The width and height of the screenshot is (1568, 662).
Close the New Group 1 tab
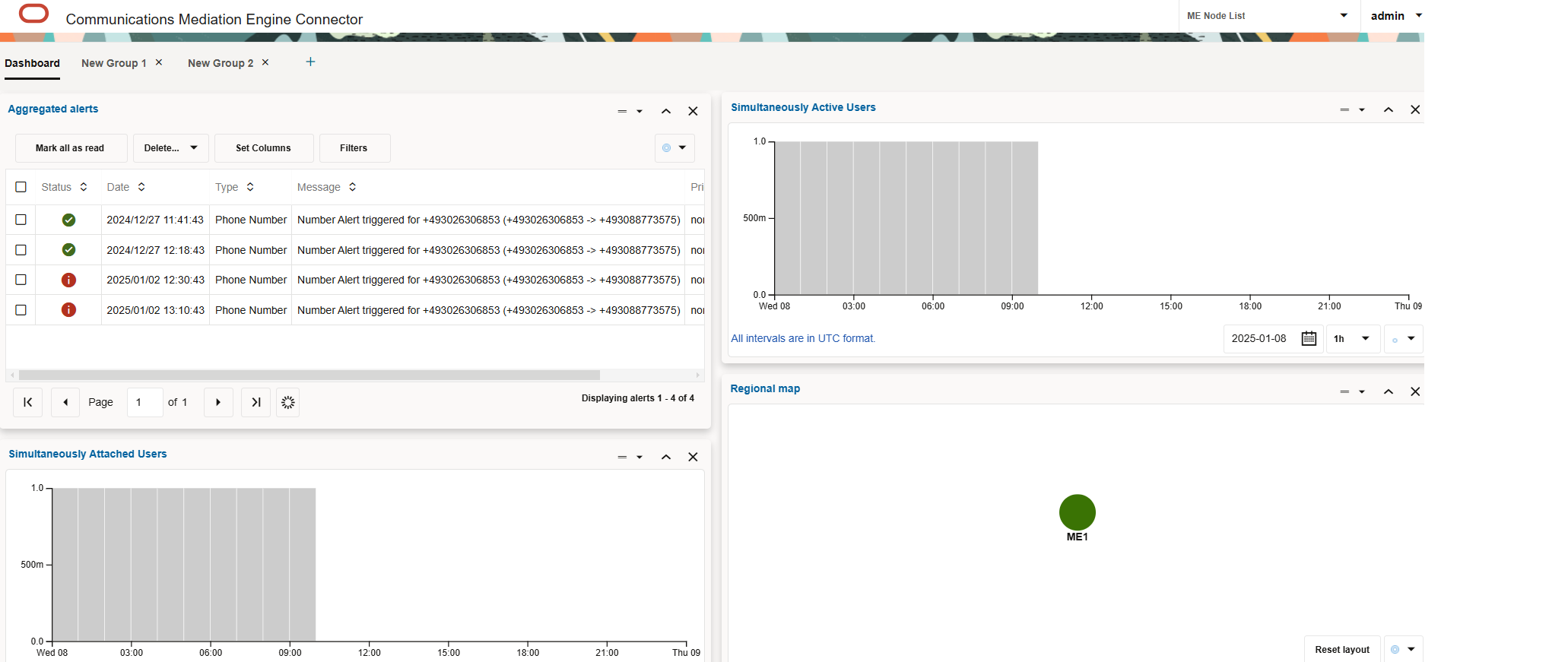(159, 62)
